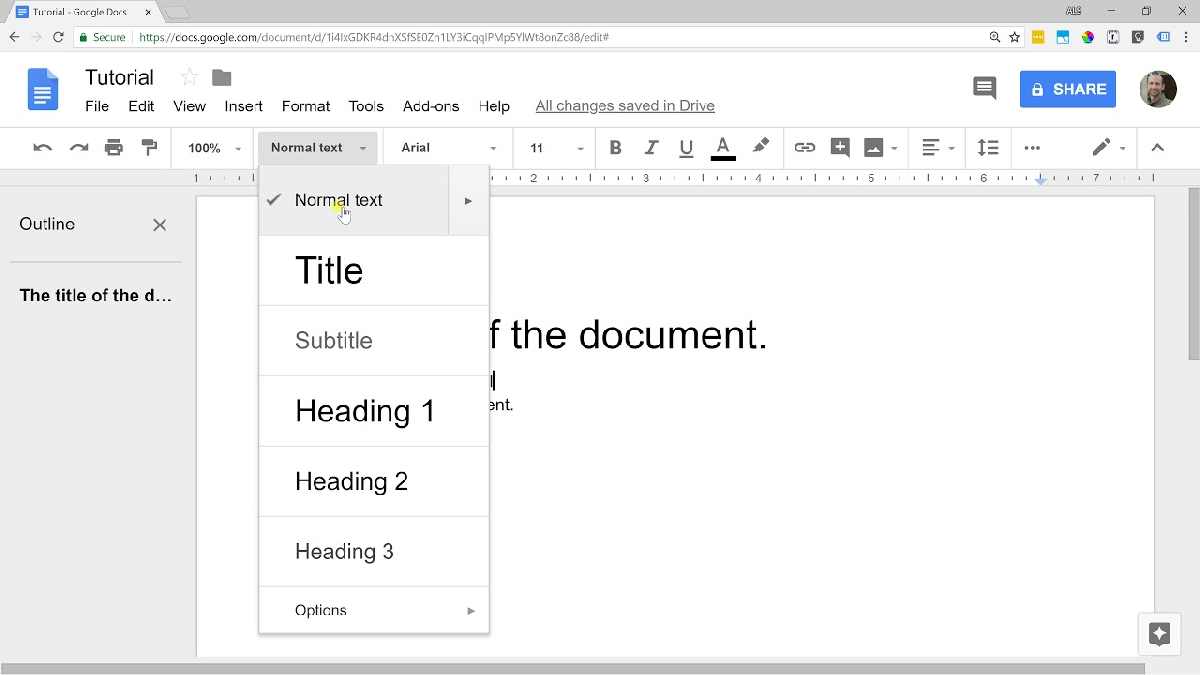This screenshot has width=1200, height=675.
Task: Hide the menus with the up chevron
Action: point(1157,148)
